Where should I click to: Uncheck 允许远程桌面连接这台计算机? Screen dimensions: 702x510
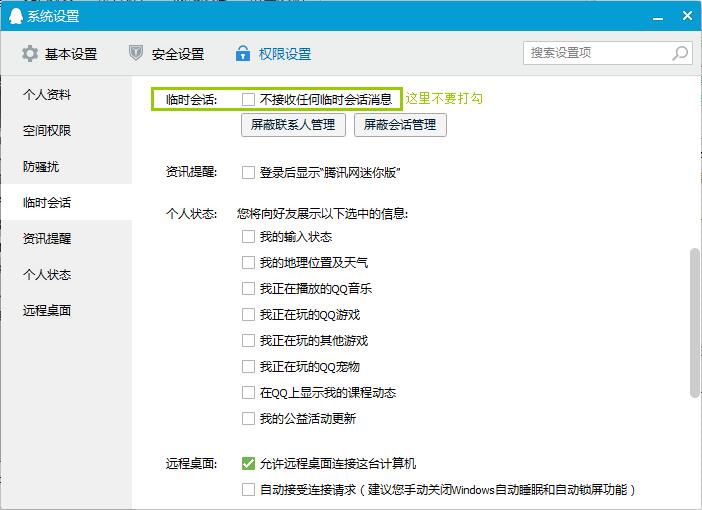[x=249, y=464]
